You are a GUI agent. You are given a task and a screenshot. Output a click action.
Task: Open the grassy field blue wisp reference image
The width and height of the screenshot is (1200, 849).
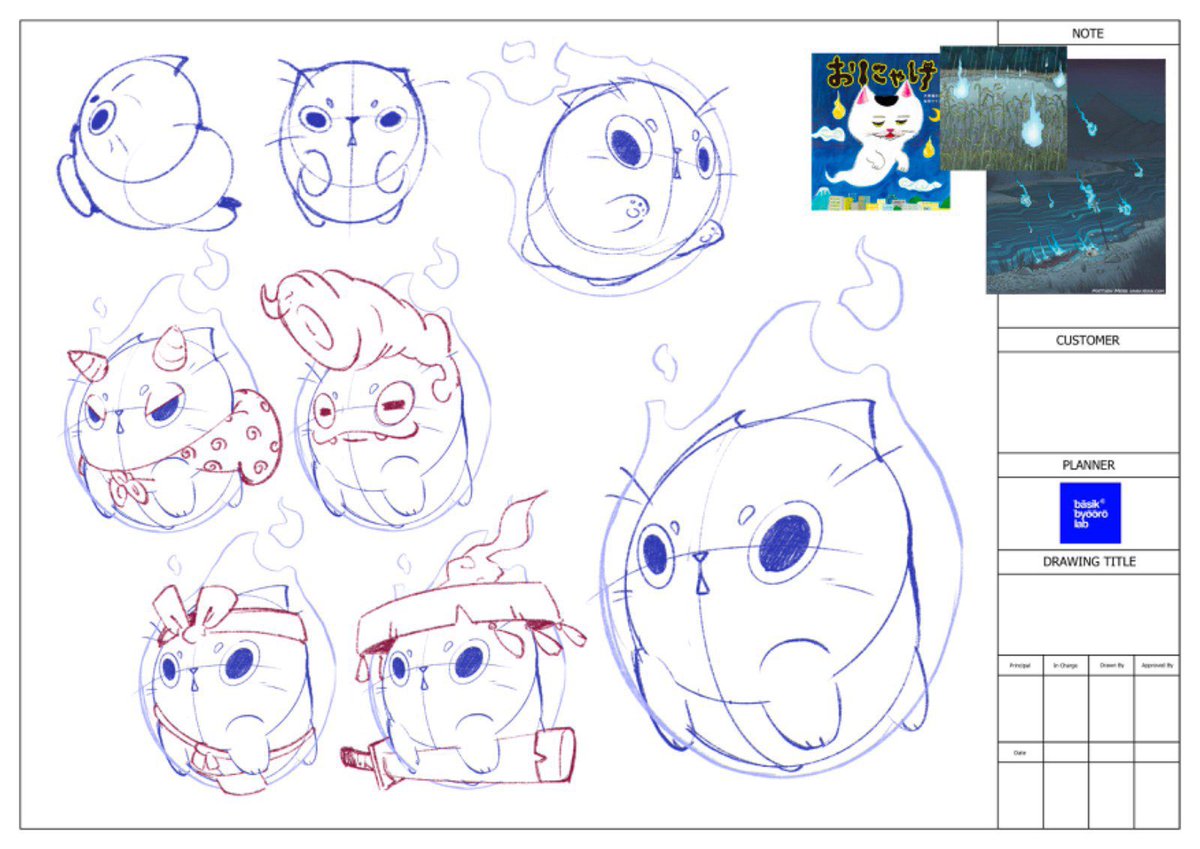coord(1004,107)
